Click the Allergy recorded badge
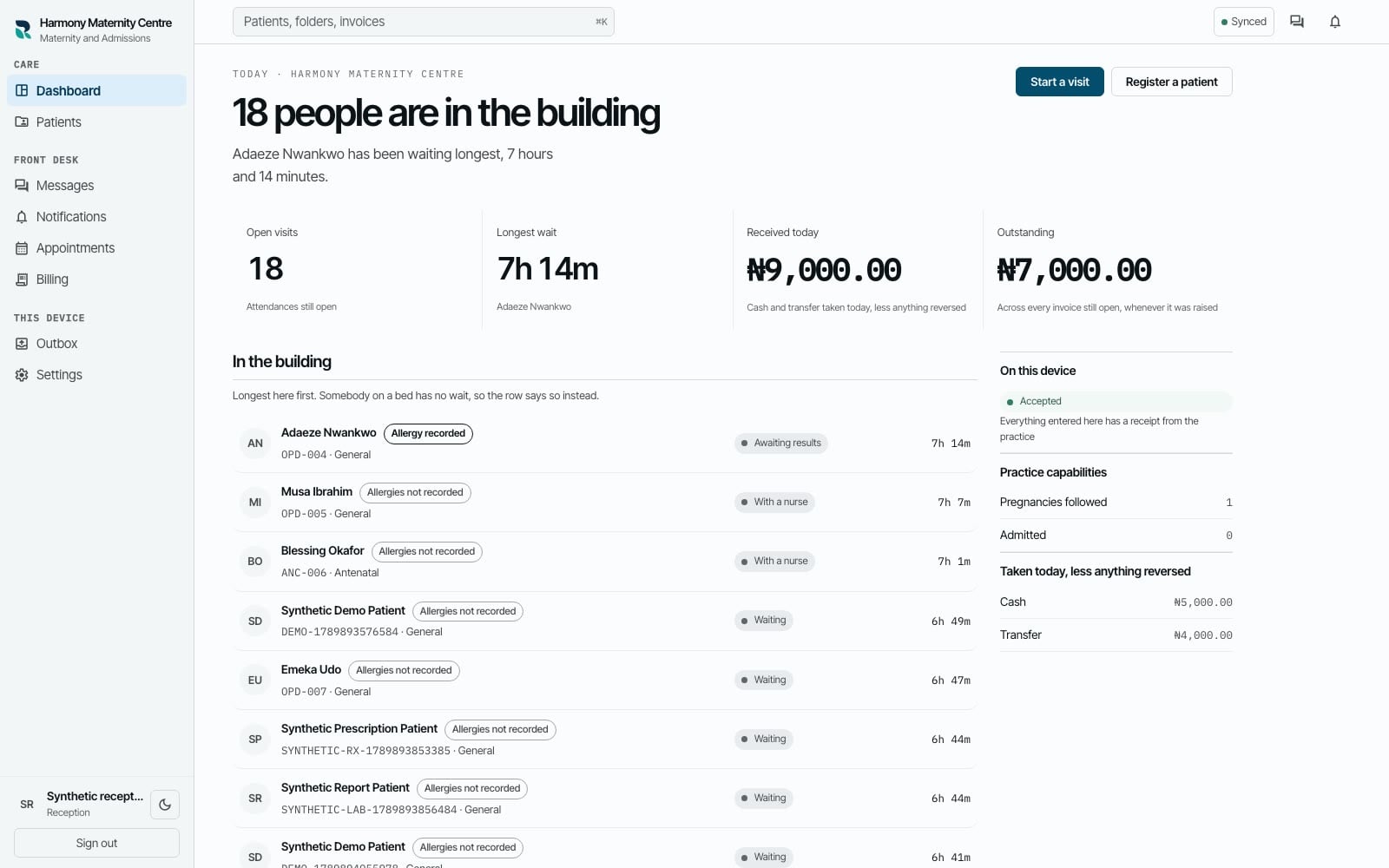Image resolution: width=1389 pixels, height=868 pixels. [x=428, y=433]
